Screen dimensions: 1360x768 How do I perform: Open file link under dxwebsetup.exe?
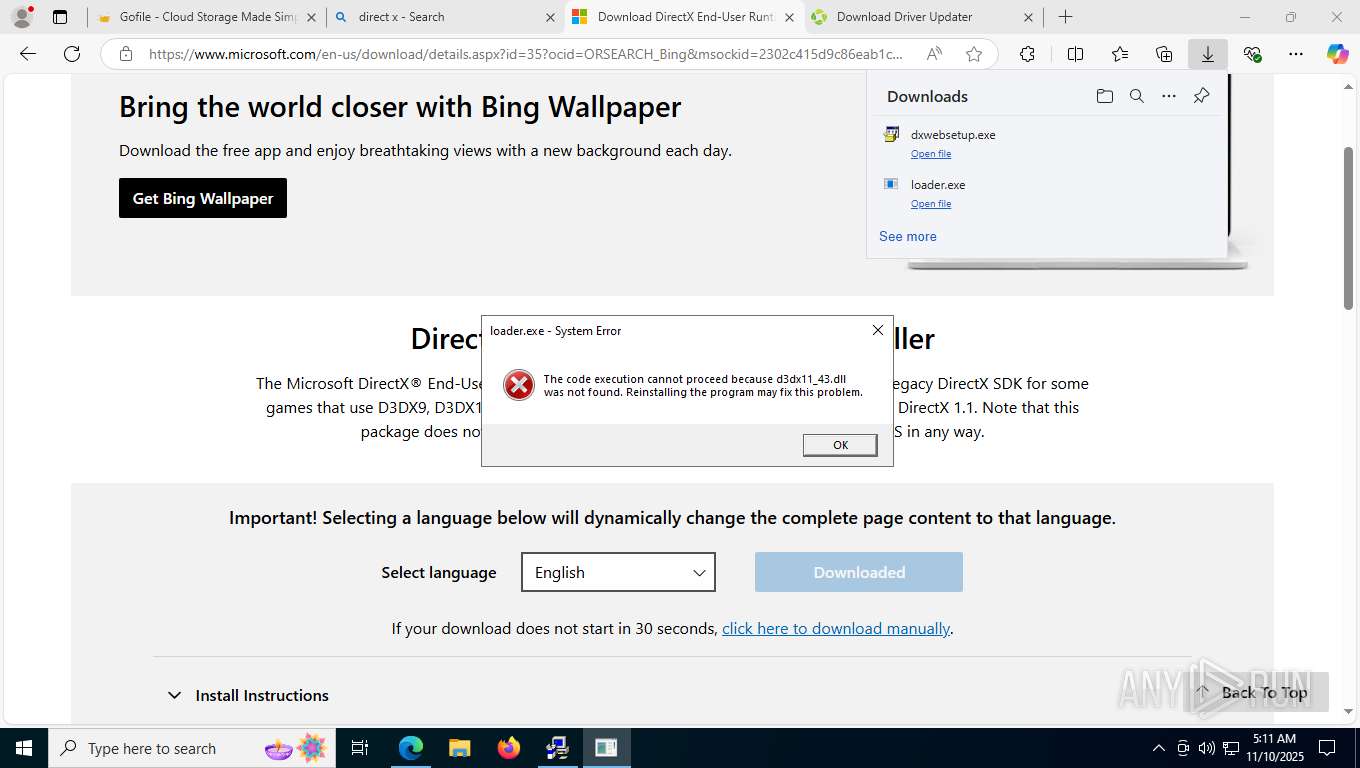[931, 154]
